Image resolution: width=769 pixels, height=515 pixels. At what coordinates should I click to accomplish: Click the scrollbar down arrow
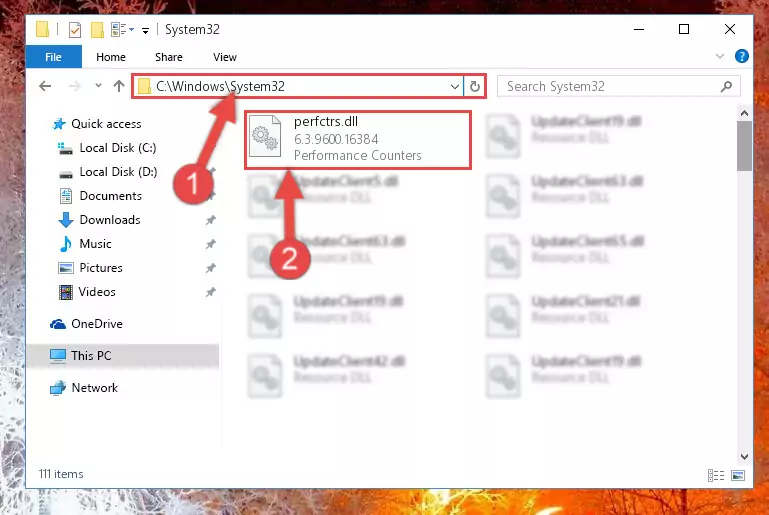click(744, 457)
